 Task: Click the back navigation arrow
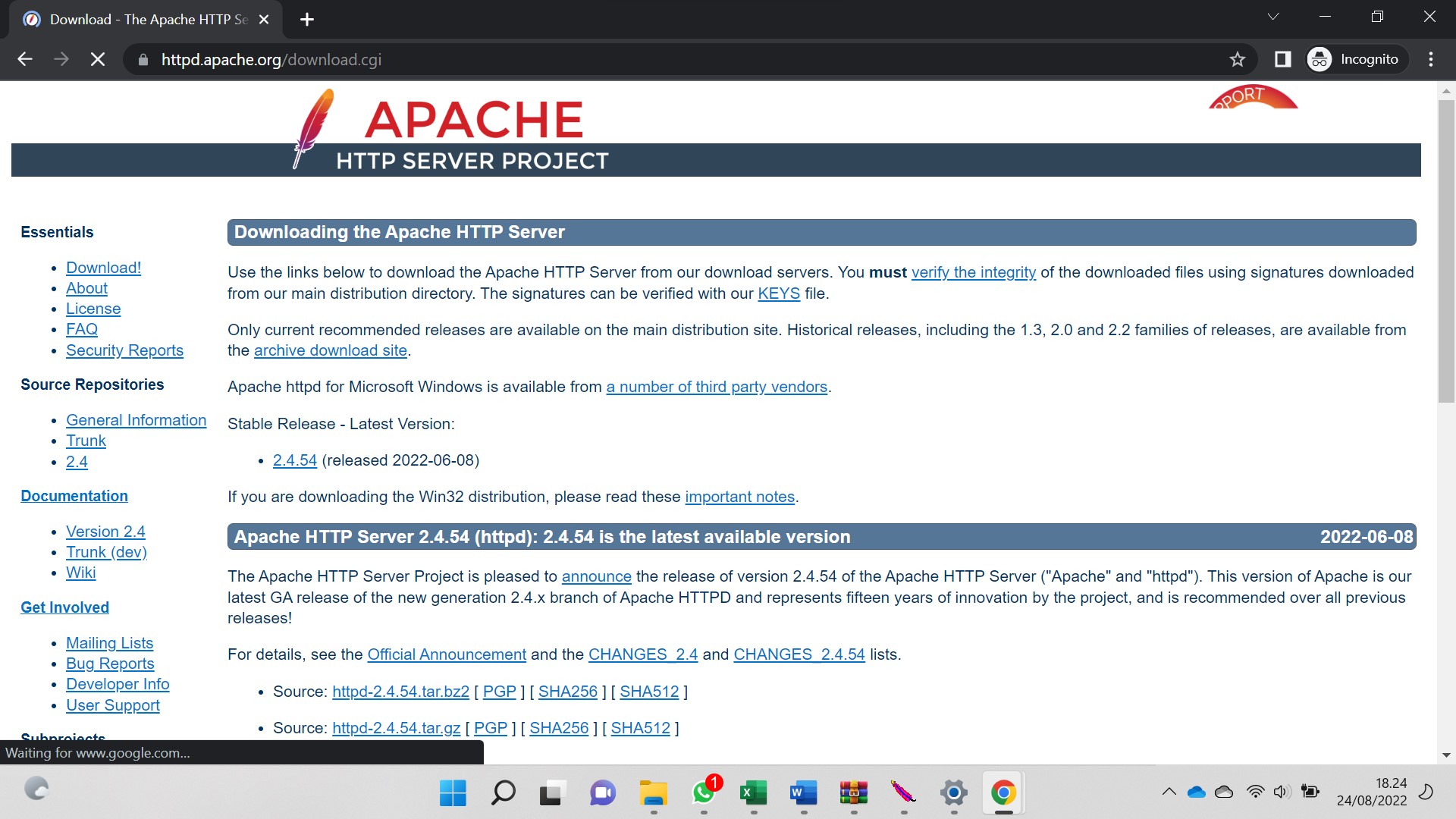click(x=25, y=59)
